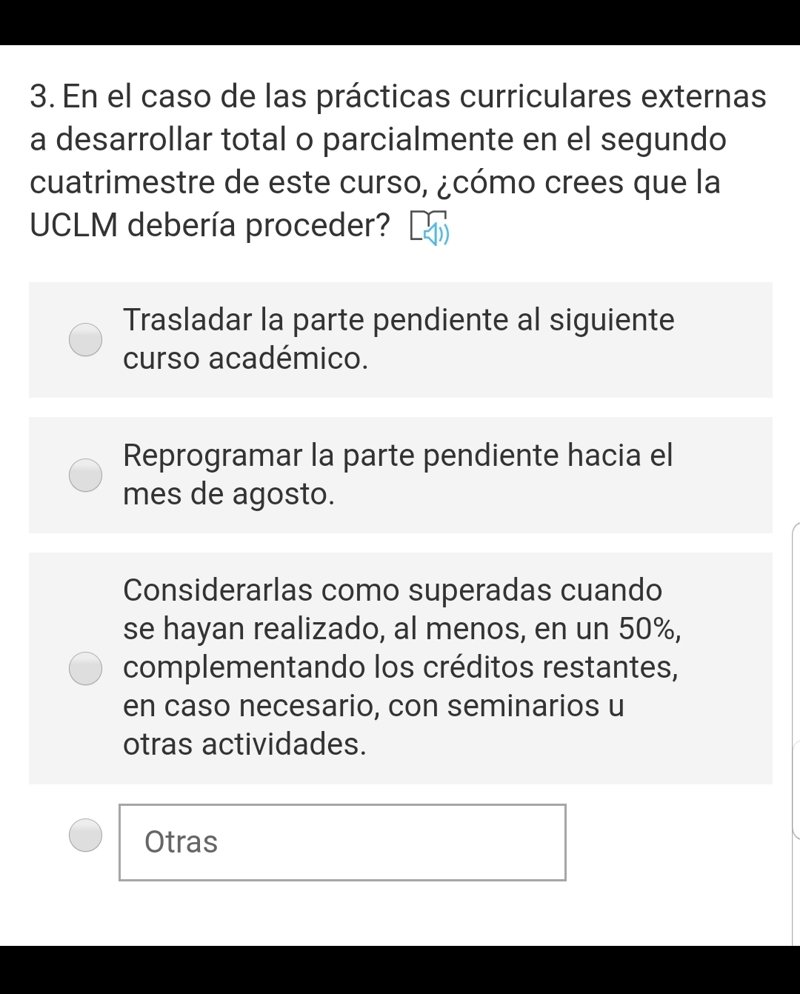This screenshot has width=800, height=994.
Task: Tap the "en caso necesario, con seminarios u" line
Action: click(374, 706)
